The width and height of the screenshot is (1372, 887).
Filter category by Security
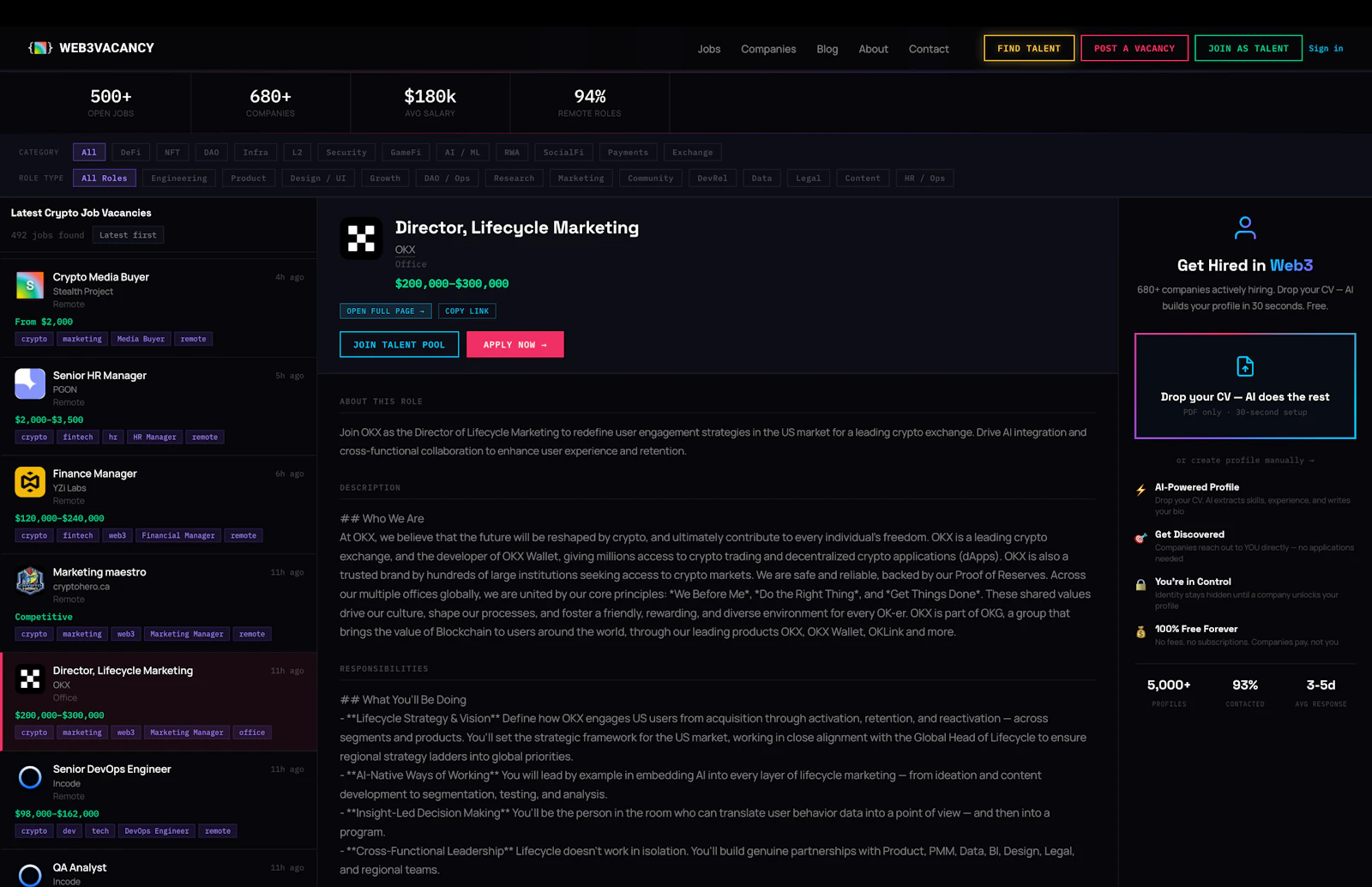point(346,153)
